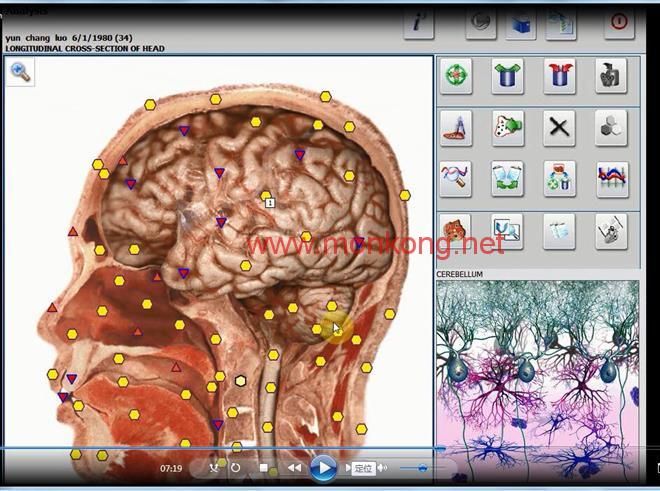Click the cerebellum neurons preview image
The width and height of the screenshot is (660, 491).
(x=538, y=381)
